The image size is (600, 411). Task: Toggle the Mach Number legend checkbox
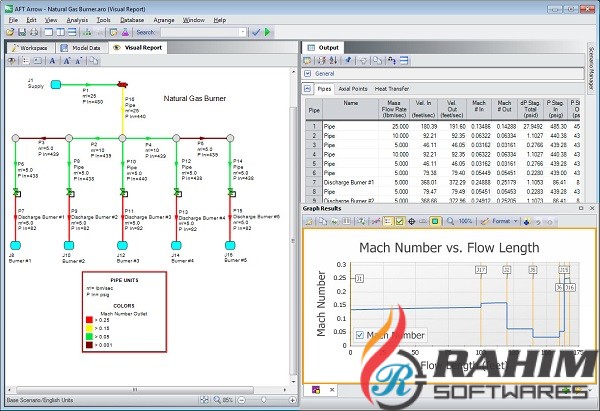click(360, 335)
